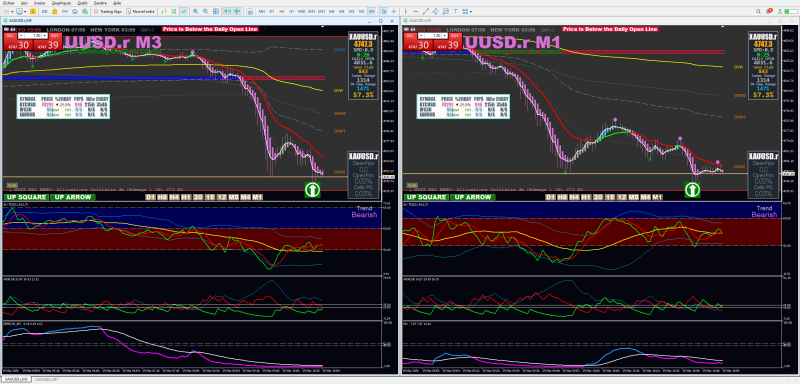Click UP SQUARE button on M1 chart
Image resolution: width=800 pixels, height=384 pixels.
click(x=426, y=197)
